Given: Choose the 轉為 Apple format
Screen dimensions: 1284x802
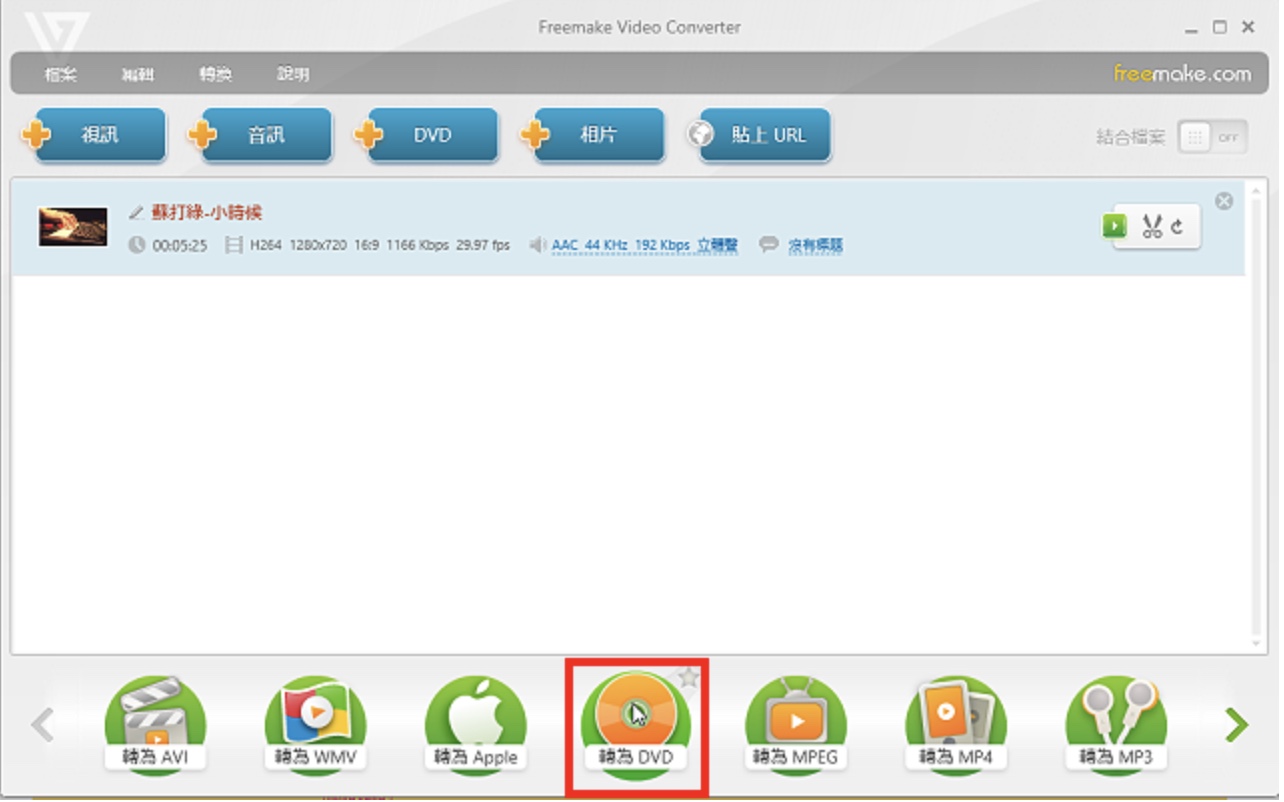Looking at the screenshot, I should 475,726.
